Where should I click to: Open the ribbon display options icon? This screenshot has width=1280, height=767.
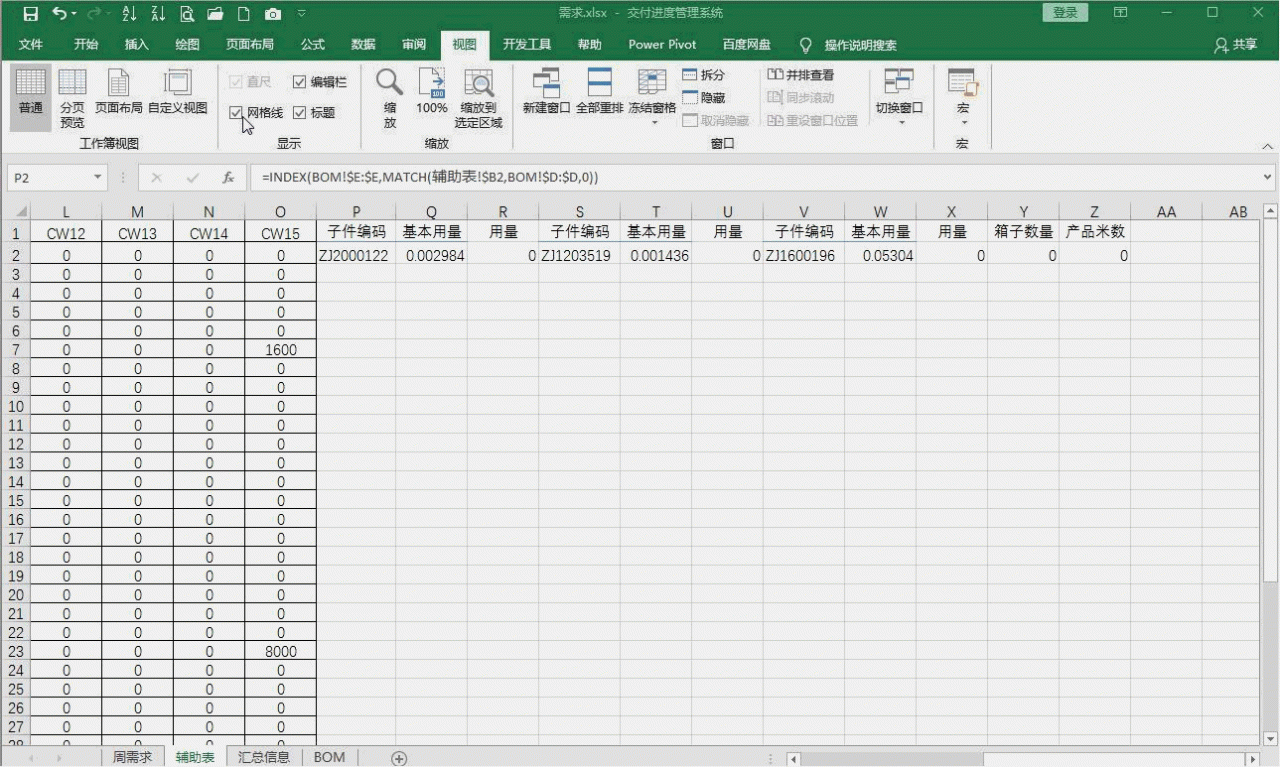[x=1120, y=13]
